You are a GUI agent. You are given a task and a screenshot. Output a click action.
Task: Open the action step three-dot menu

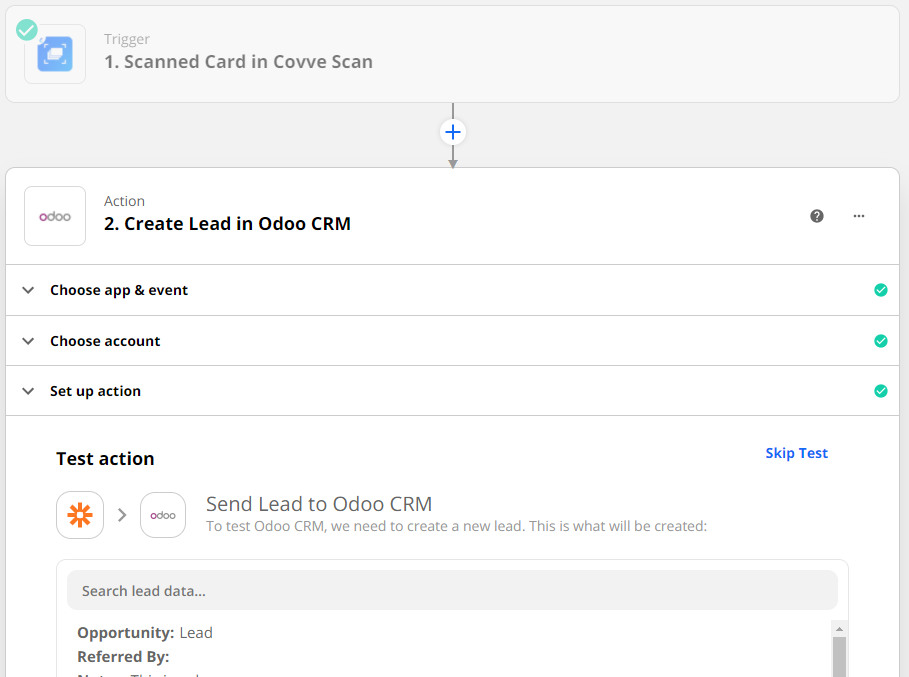click(858, 216)
